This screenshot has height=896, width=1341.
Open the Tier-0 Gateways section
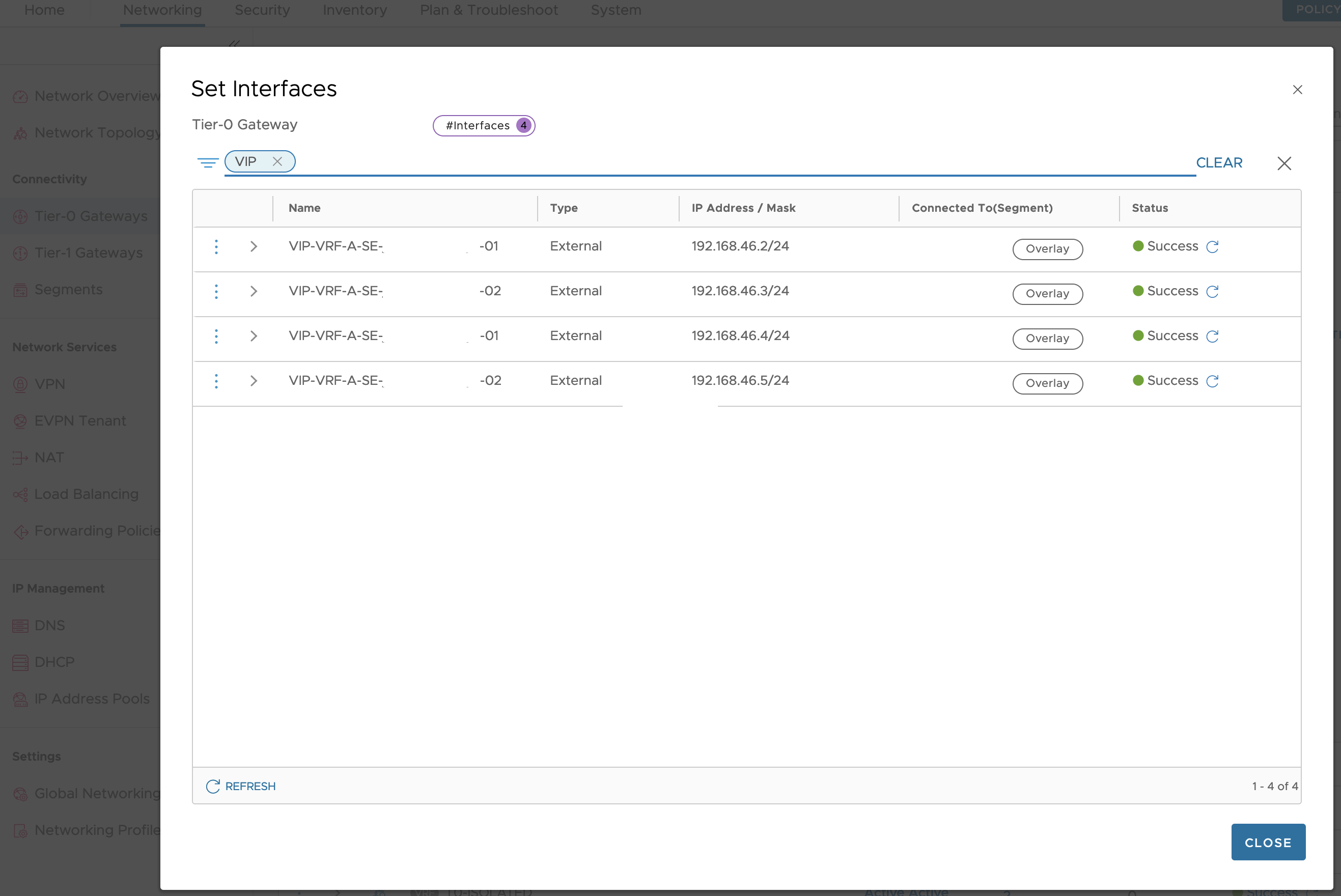90,216
